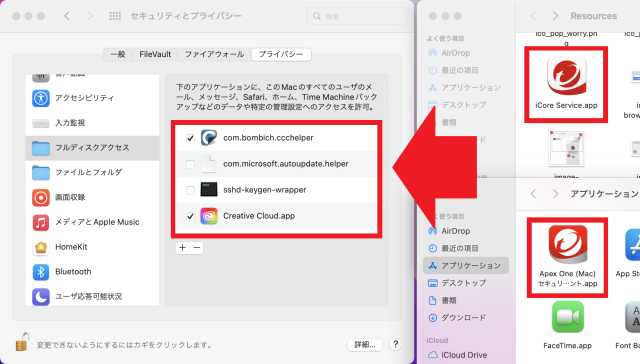Go back in the アプリケーション Finder window
640x364 pixels.
(x=533, y=193)
